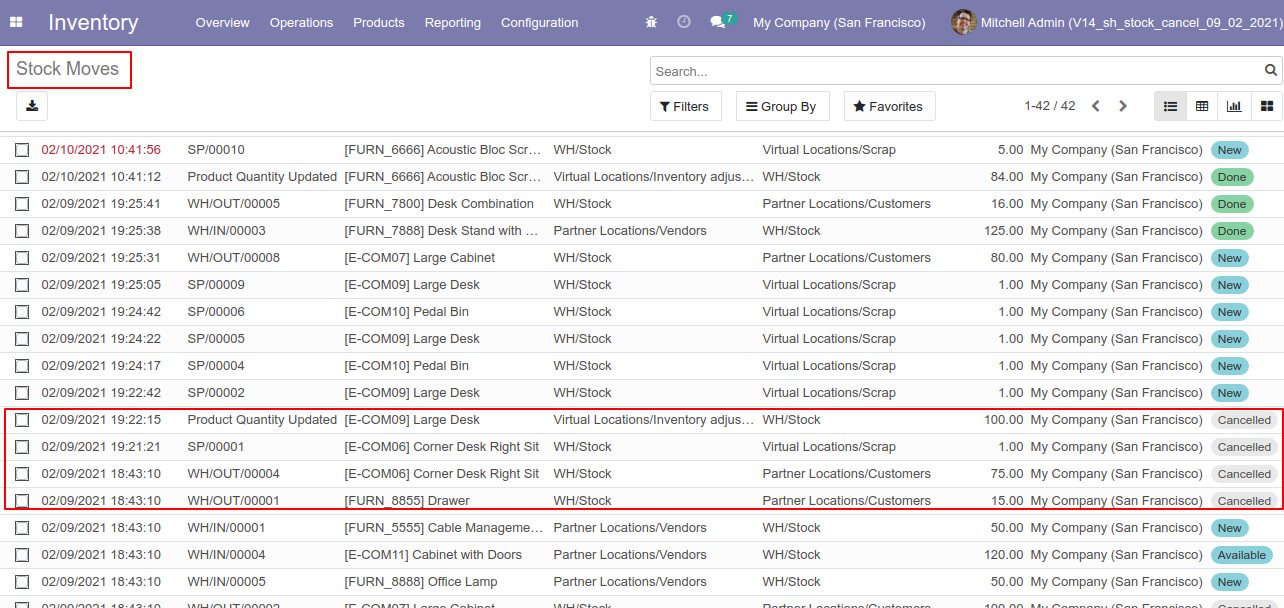
Task: Tick checkbox for WH/OUT/00004 row
Action: point(22,474)
